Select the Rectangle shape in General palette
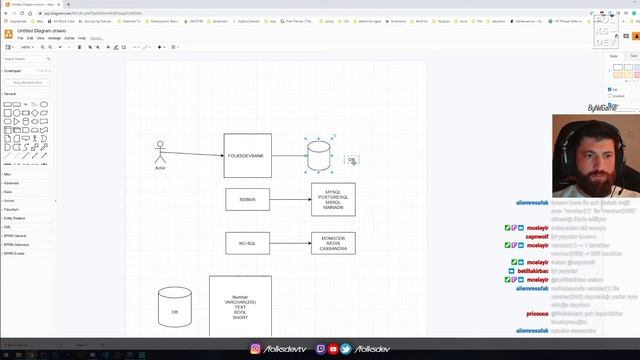The width and height of the screenshot is (640, 360). tap(7, 104)
